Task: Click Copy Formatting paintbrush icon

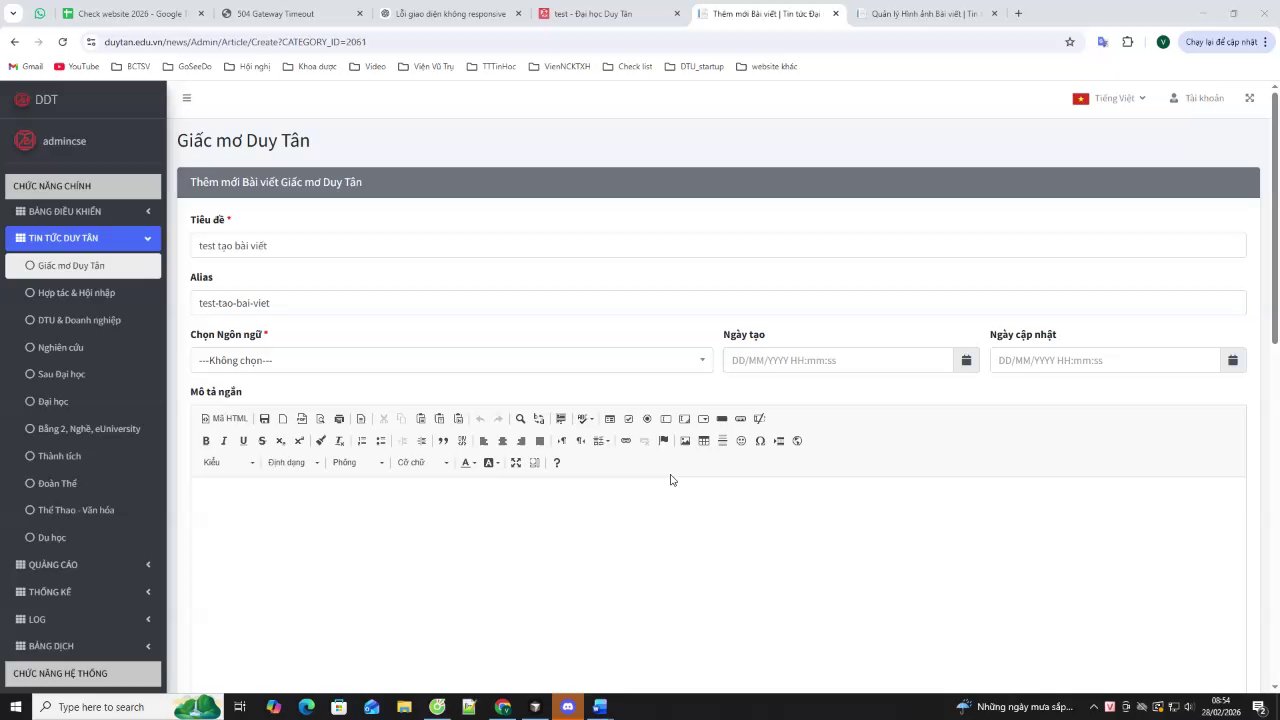Action: coord(321,441)
